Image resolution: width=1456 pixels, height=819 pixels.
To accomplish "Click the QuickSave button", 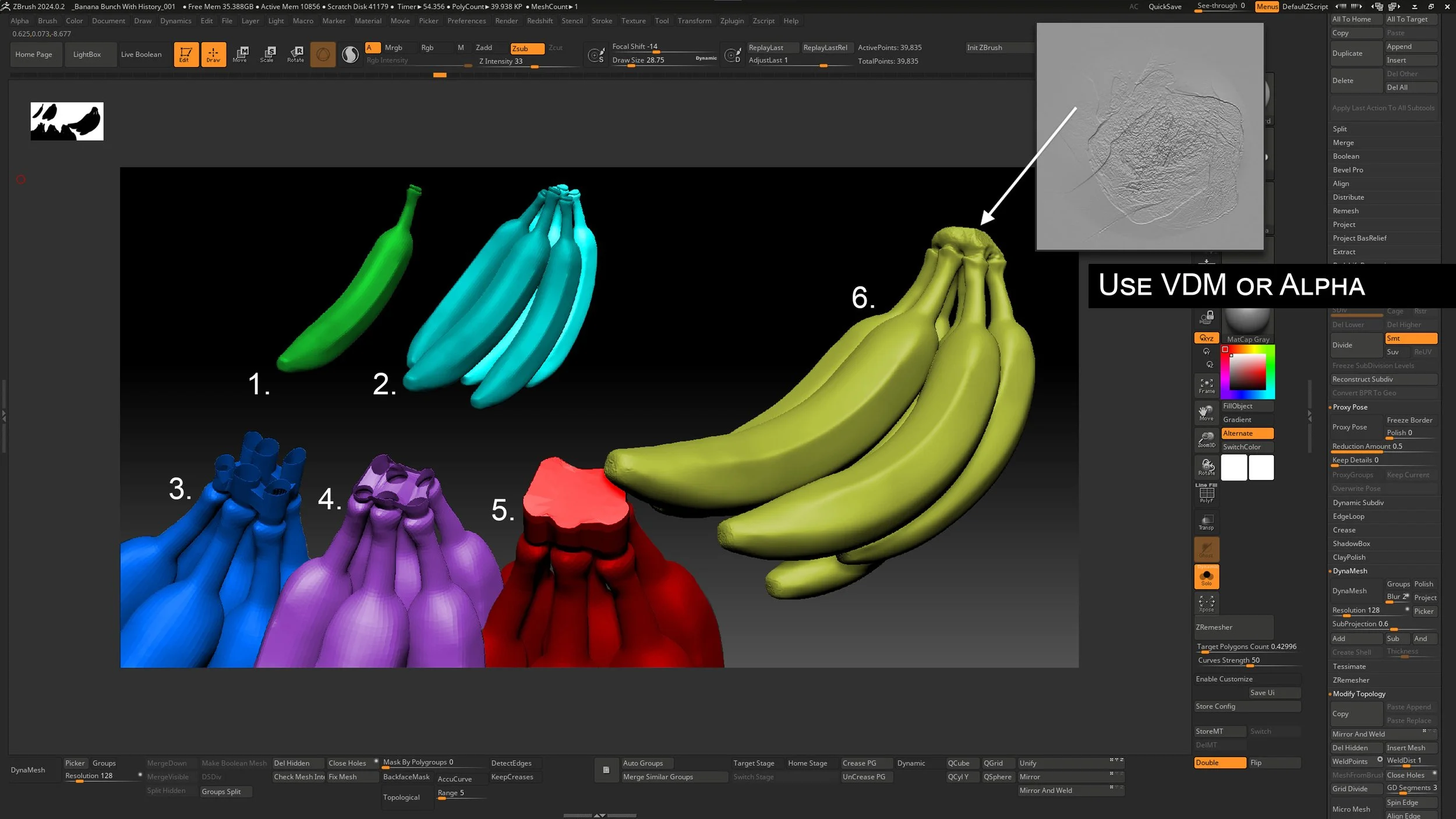I will [x=1165, y=6].
